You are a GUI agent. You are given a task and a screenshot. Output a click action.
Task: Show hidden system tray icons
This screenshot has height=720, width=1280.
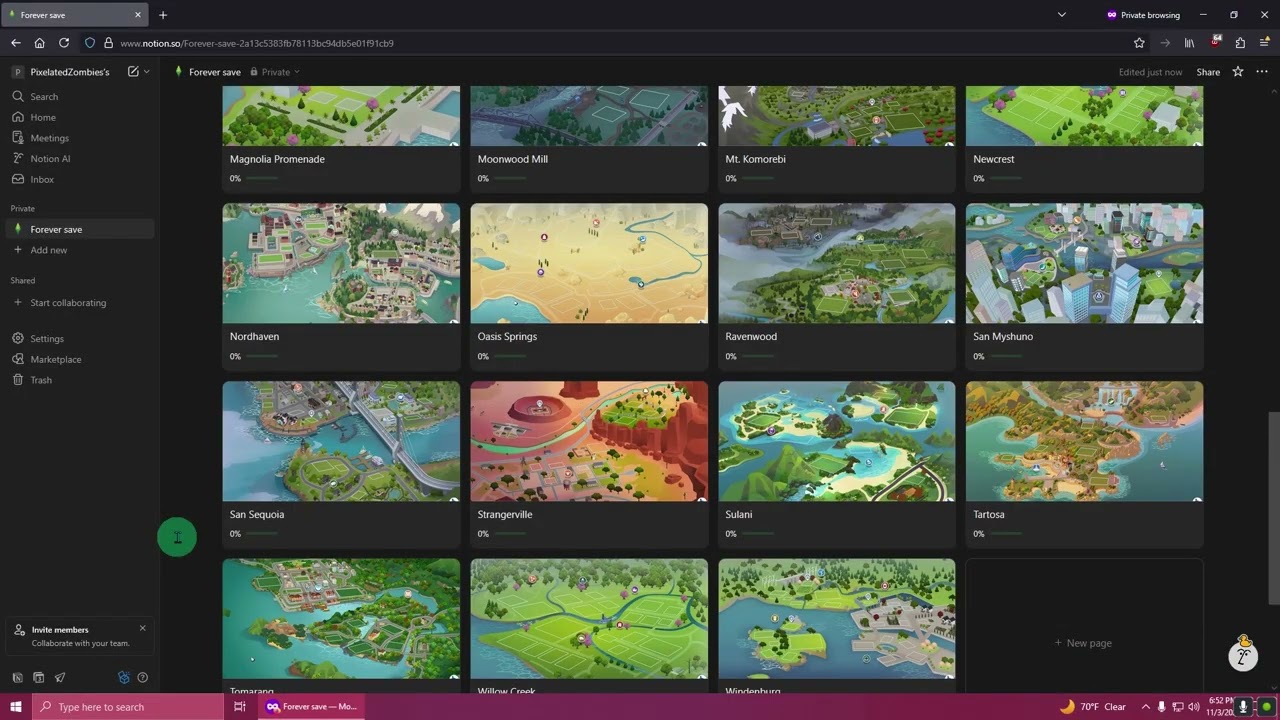tap(1146, 707)
